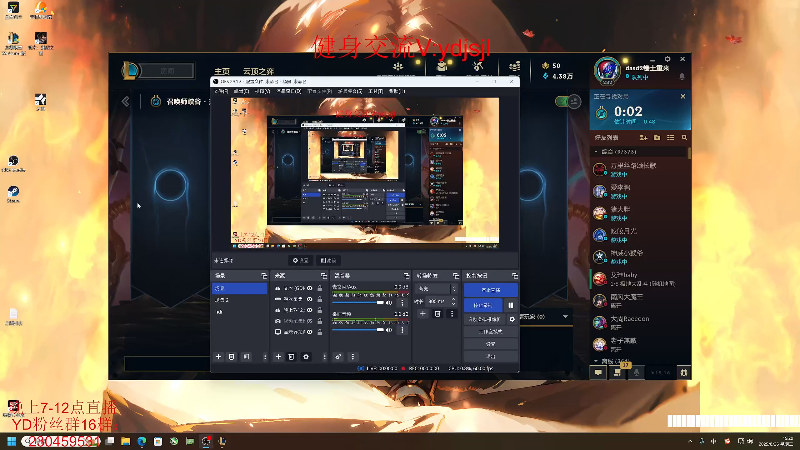The height and width of the screenshot is (450, 800).
Task: Collapse the first friends group arrow
Action: coord(596,152)
